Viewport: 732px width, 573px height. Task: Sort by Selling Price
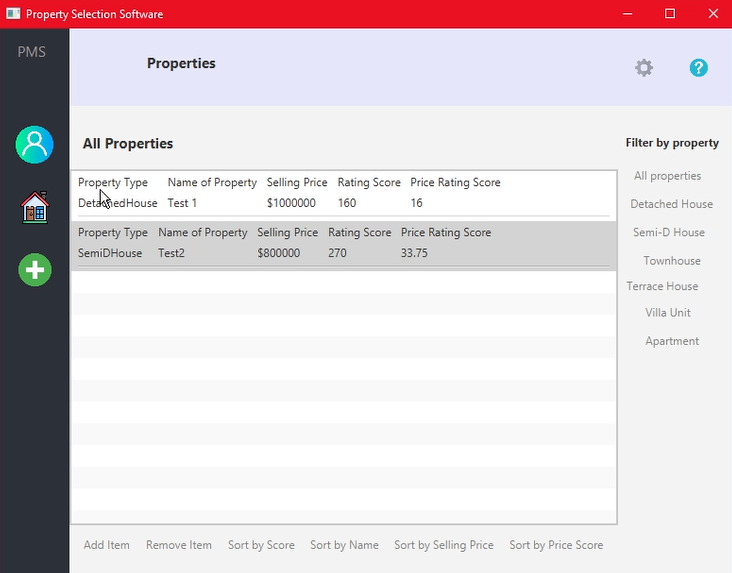pos(444,545)
